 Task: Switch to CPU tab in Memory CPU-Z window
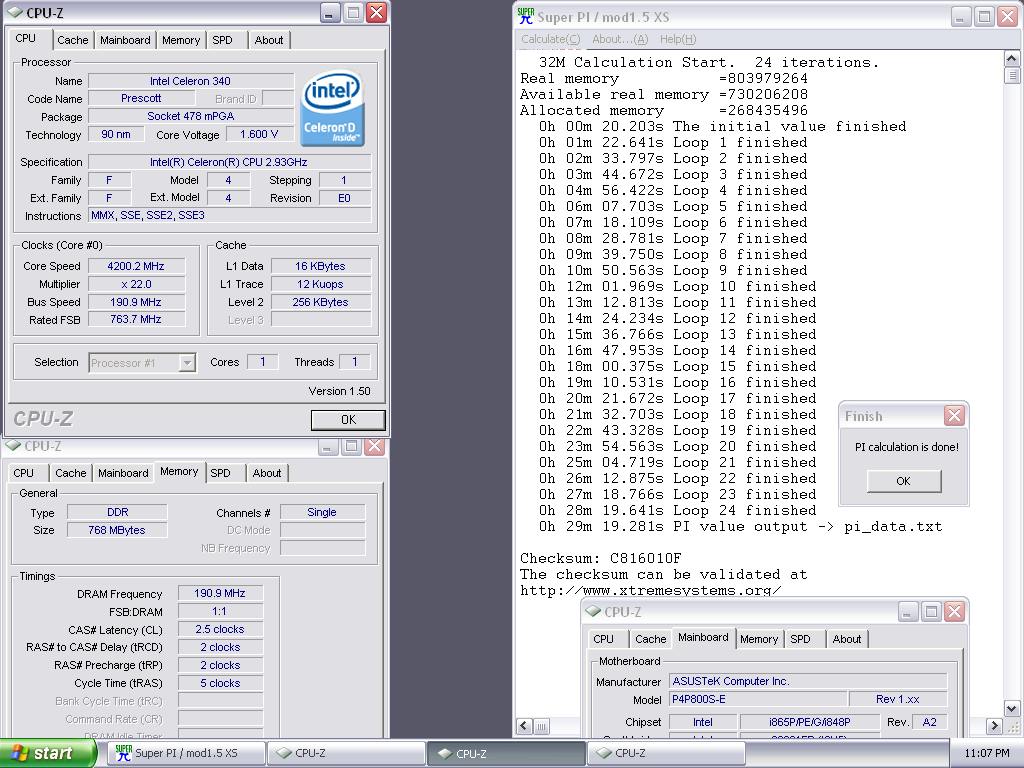click(x=24, y=473)
